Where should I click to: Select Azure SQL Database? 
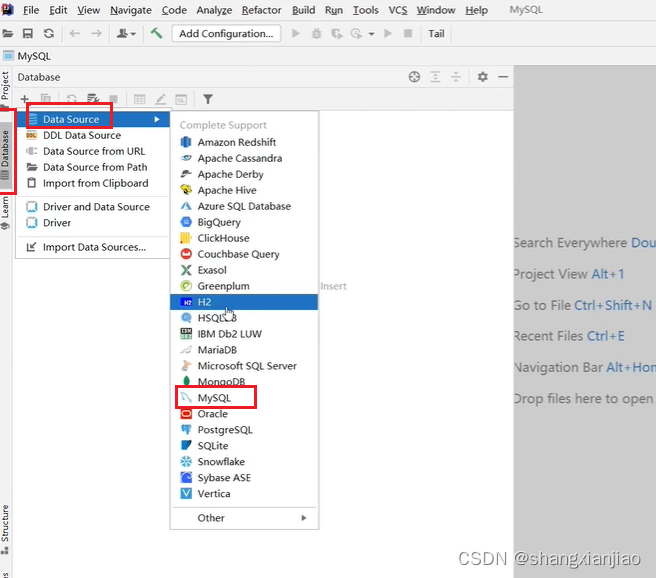pyautogui.click(x=244, y=206)
